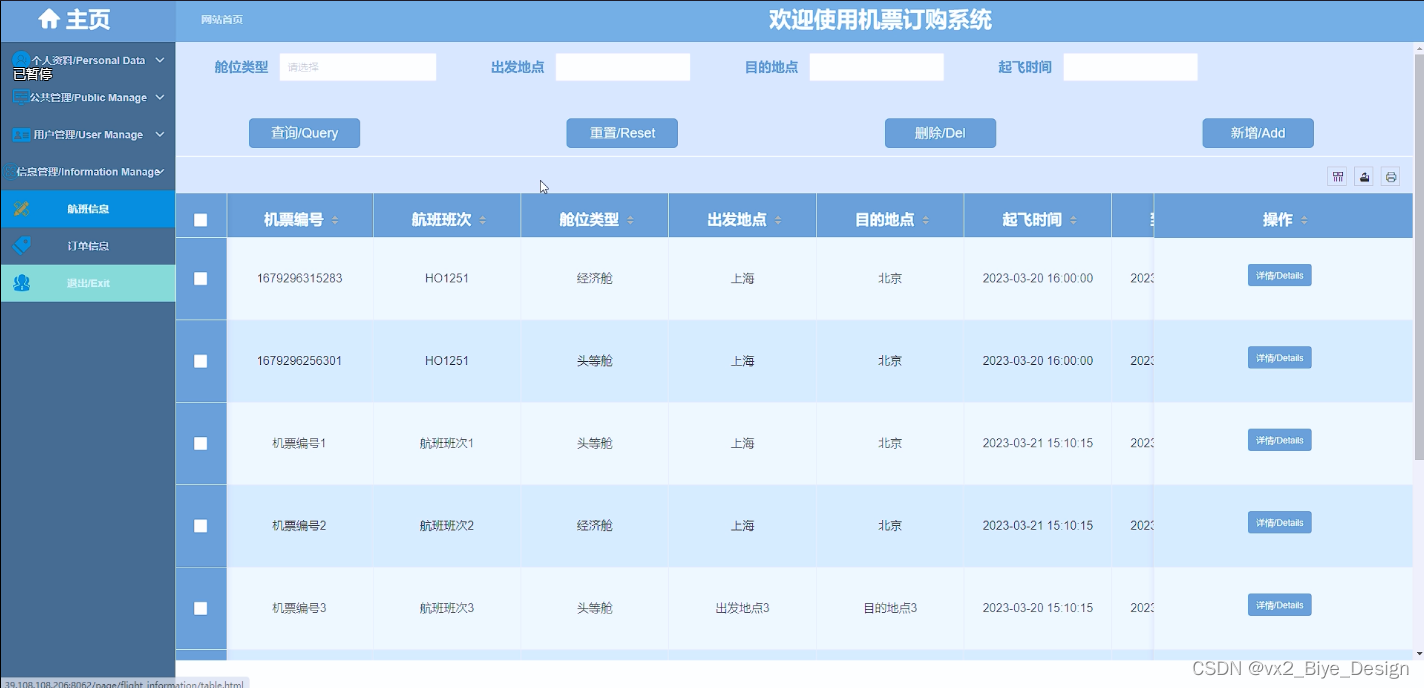This screenshot has width=1424, height=688.
Task: Sort by 操作 column arrows
Action: (x=1304, y=220)
